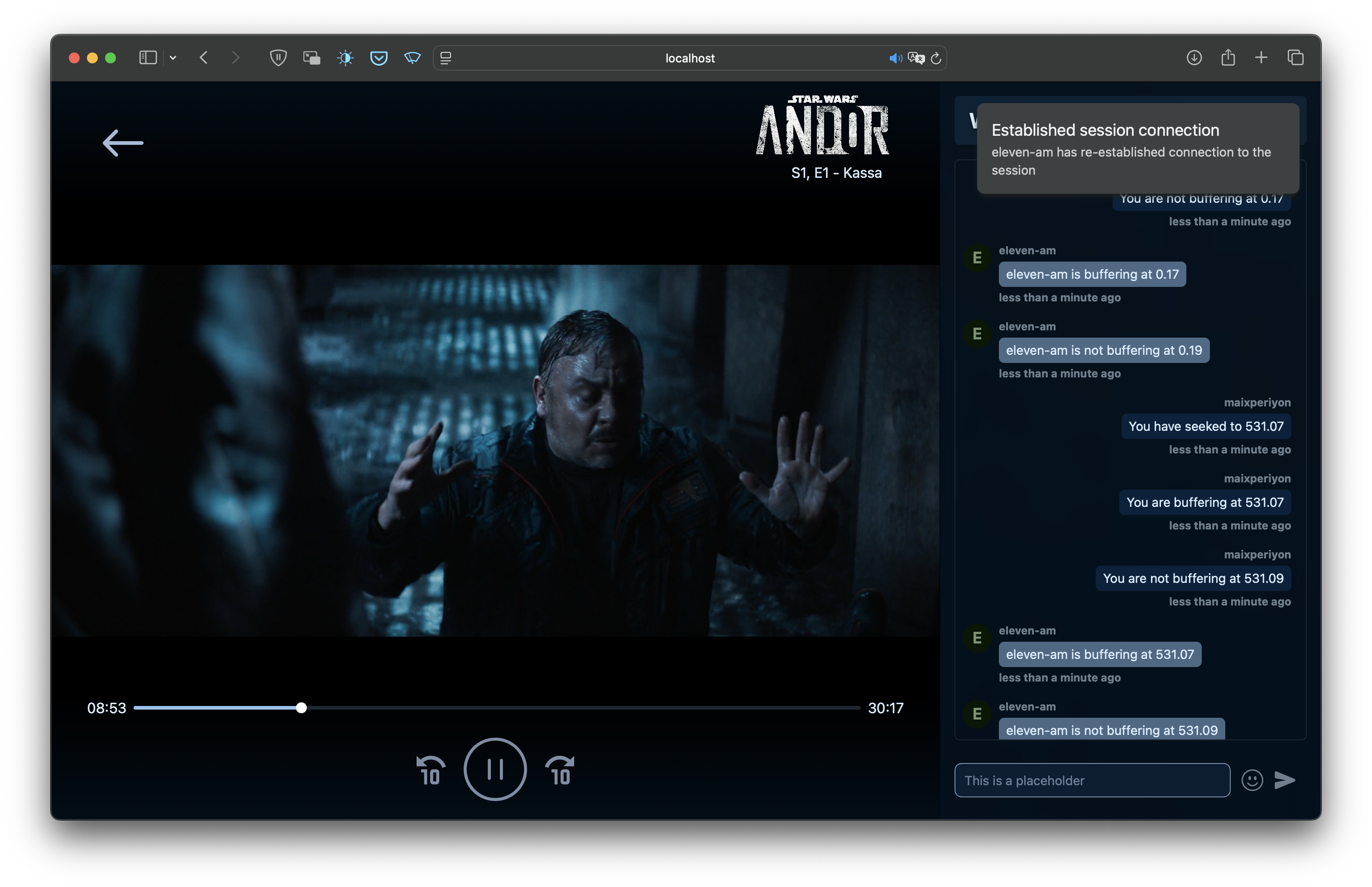Click the "You are buffering at 531.07" message
The width and height of the screenshot is (1372, 887).
click(1204, 502)
